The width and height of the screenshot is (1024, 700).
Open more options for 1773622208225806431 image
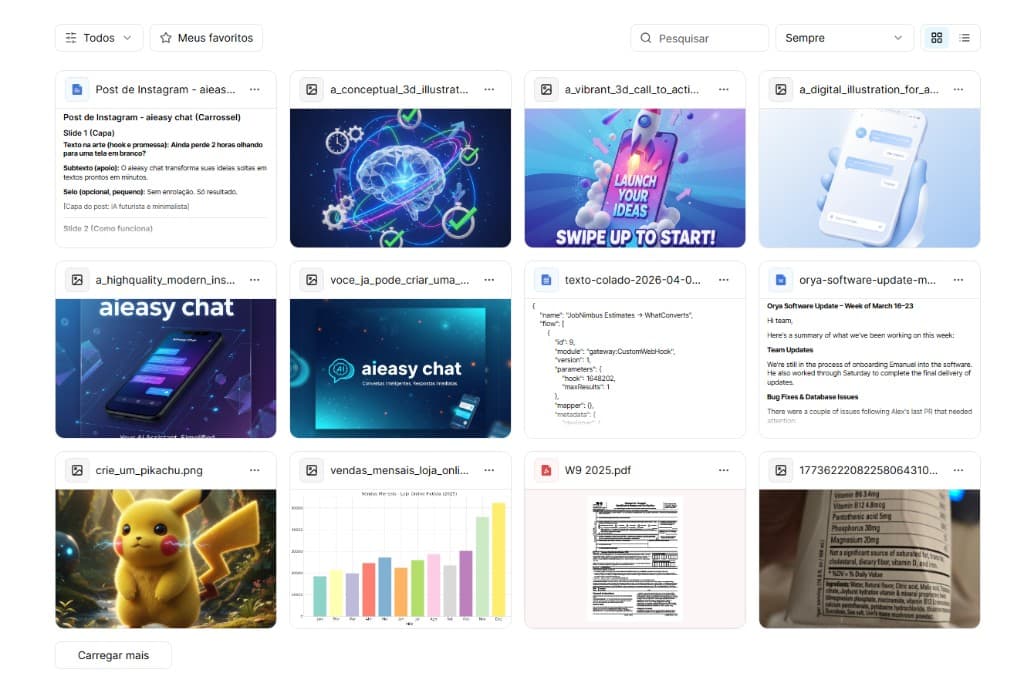(x=958, y=470)
